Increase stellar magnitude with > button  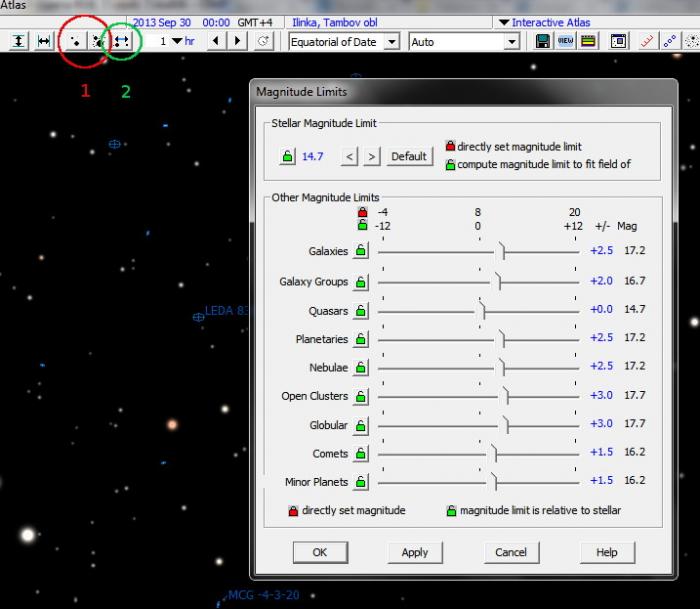point(371,157)
